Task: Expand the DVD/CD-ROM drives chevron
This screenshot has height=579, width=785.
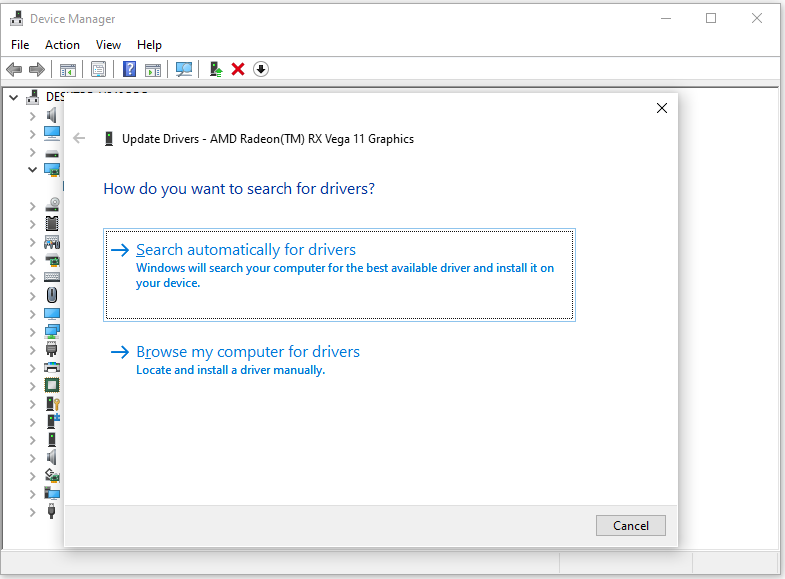Action: [x=33, y=206]
